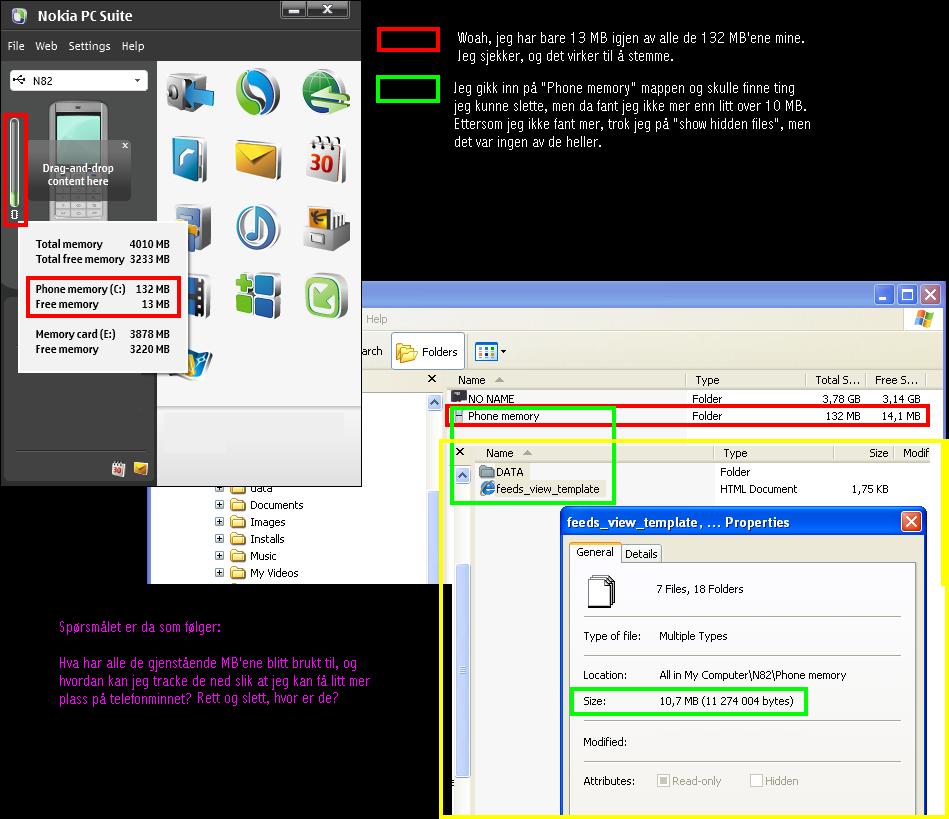
Task: Toggle the Folders button in Explorer toolbar
Action: coord(428,352)
